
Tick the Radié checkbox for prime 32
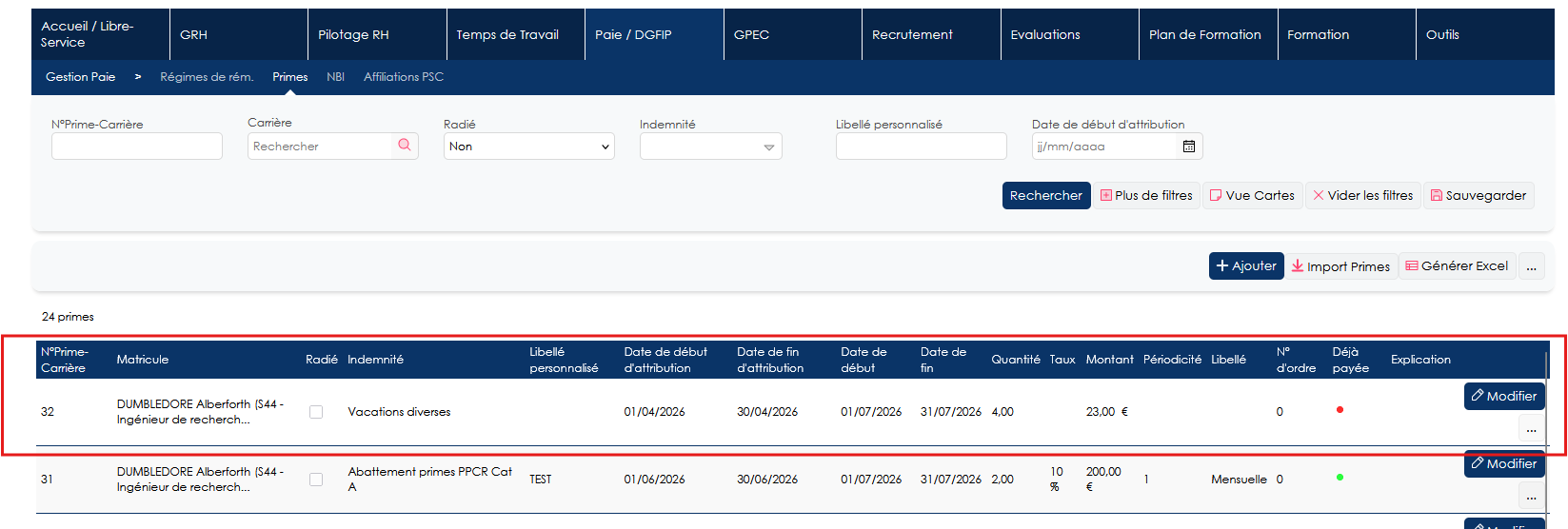click(316, 412)
